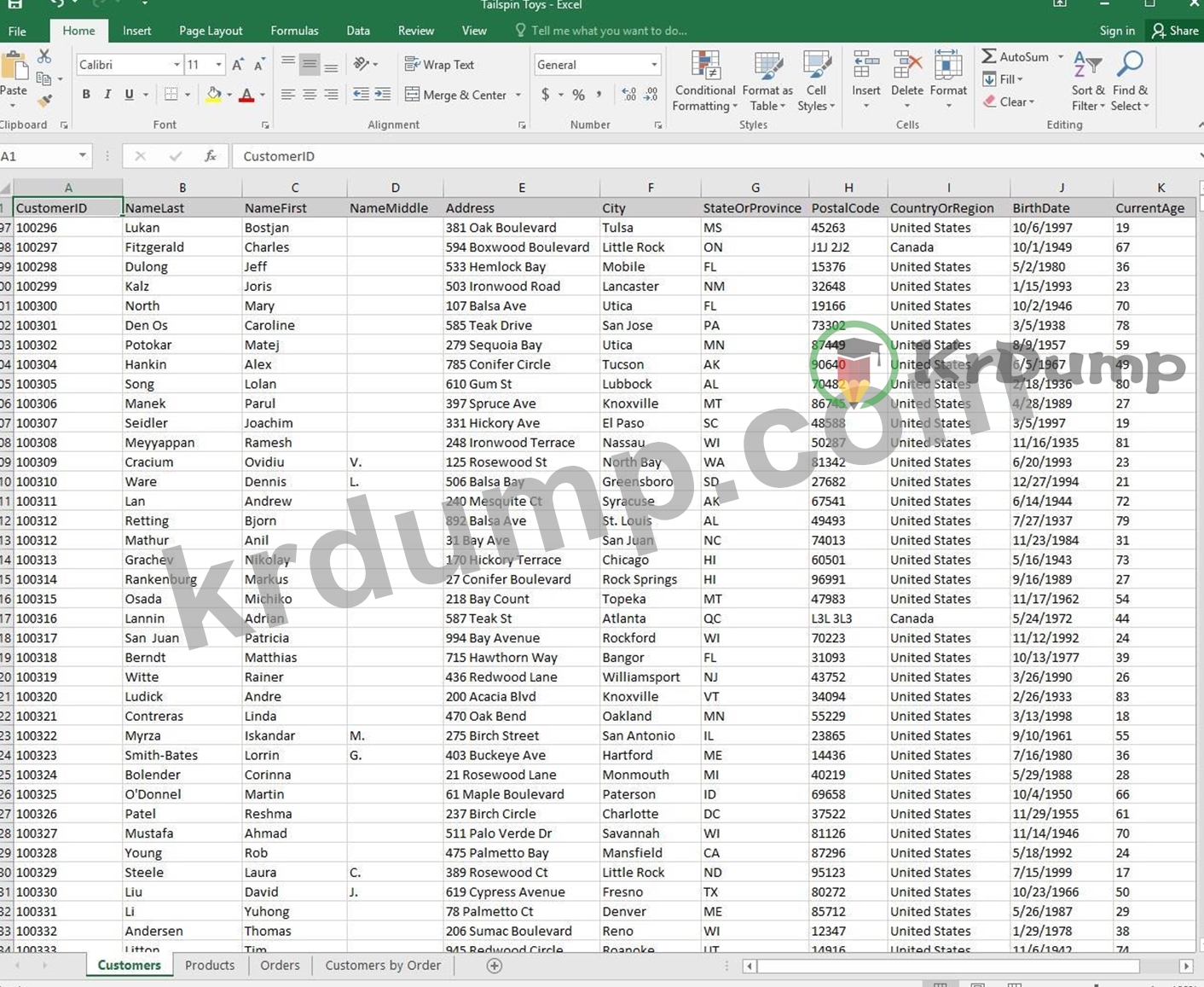1204x987 pixels.
Task: Decrease font size with smaller A icon
Action: [259, 65]
